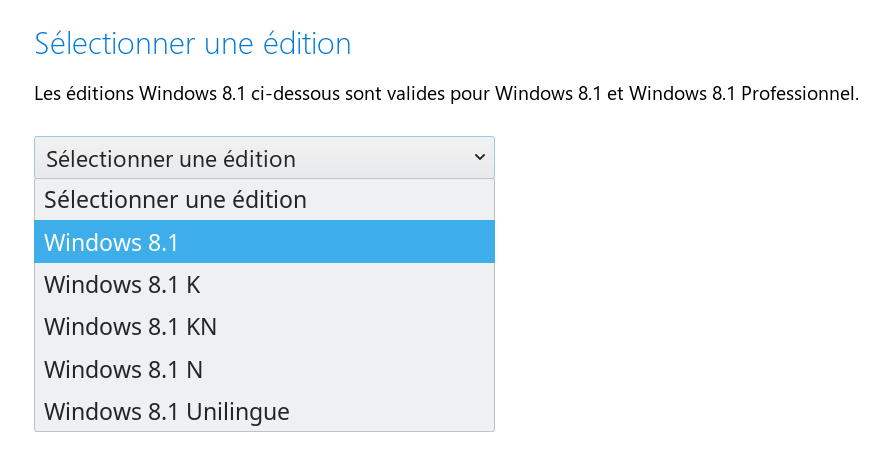Choose Windows 8.1 Unilingue edition
The image size is (895, 464).
pos(264,410)
